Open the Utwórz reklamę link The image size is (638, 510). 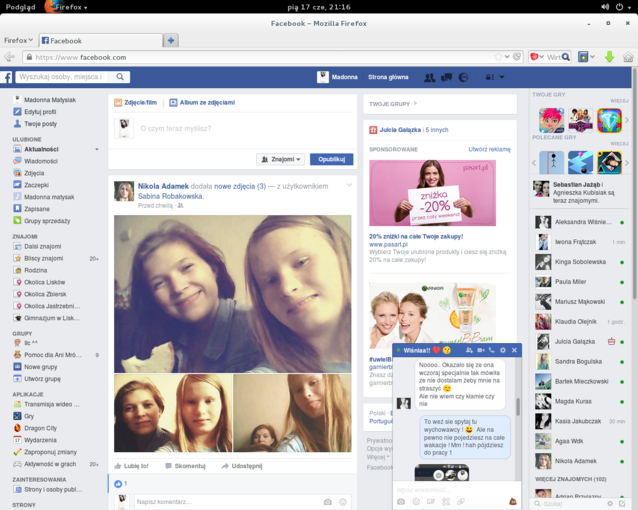pyautogui.click(x=489, y=149)
